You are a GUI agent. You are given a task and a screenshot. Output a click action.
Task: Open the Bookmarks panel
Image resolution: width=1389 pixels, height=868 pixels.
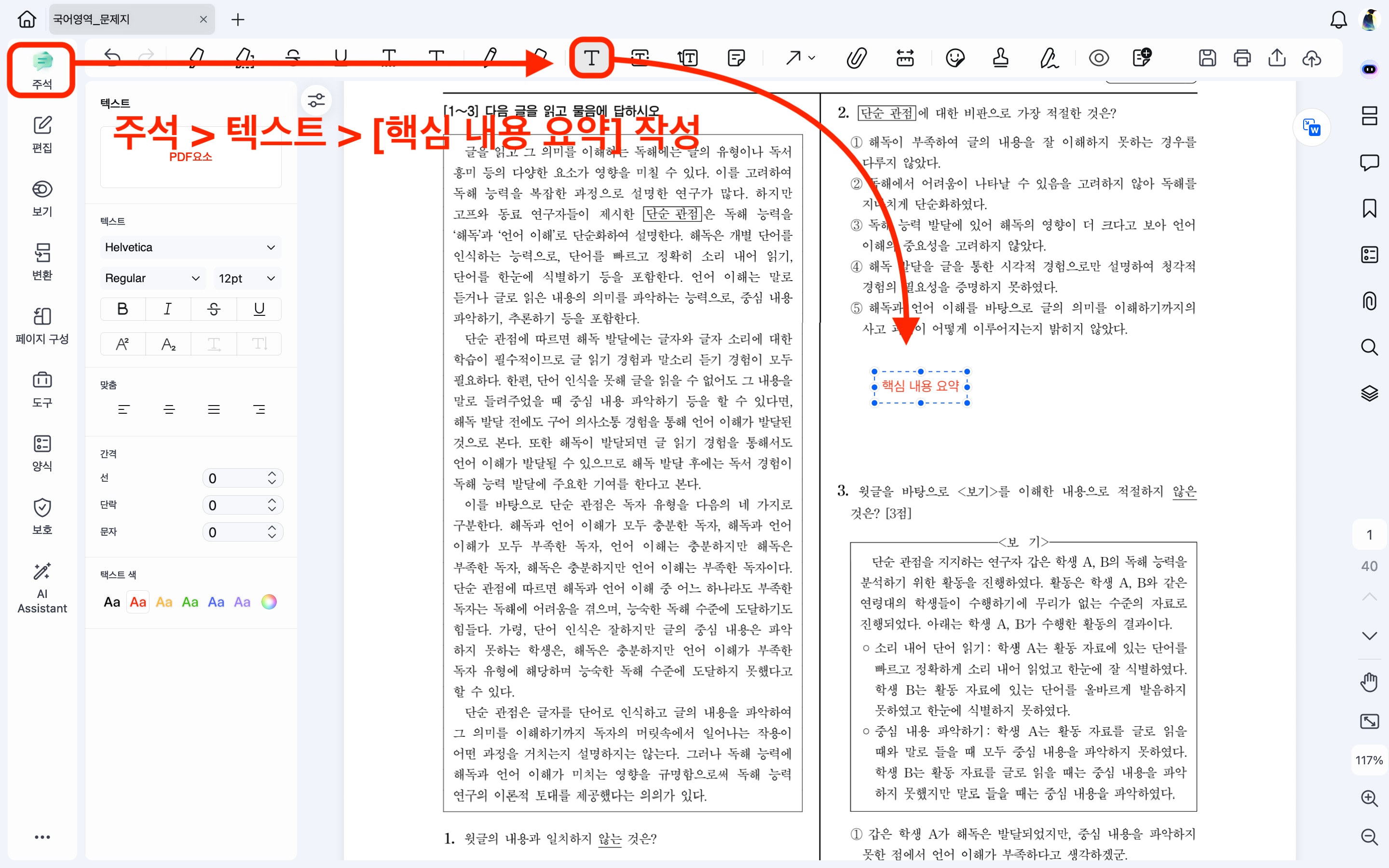pyautogui.click(x=1370, y=208)
